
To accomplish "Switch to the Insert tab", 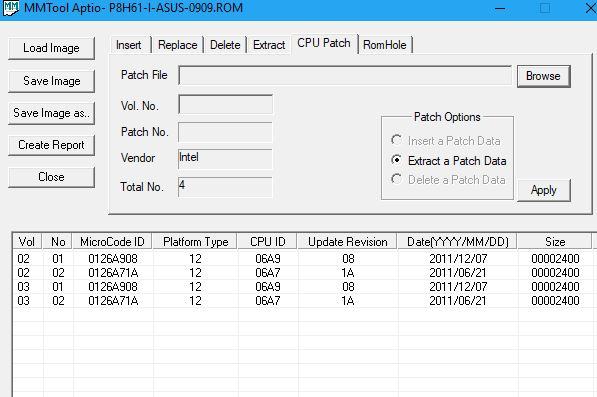I will 129,45.
